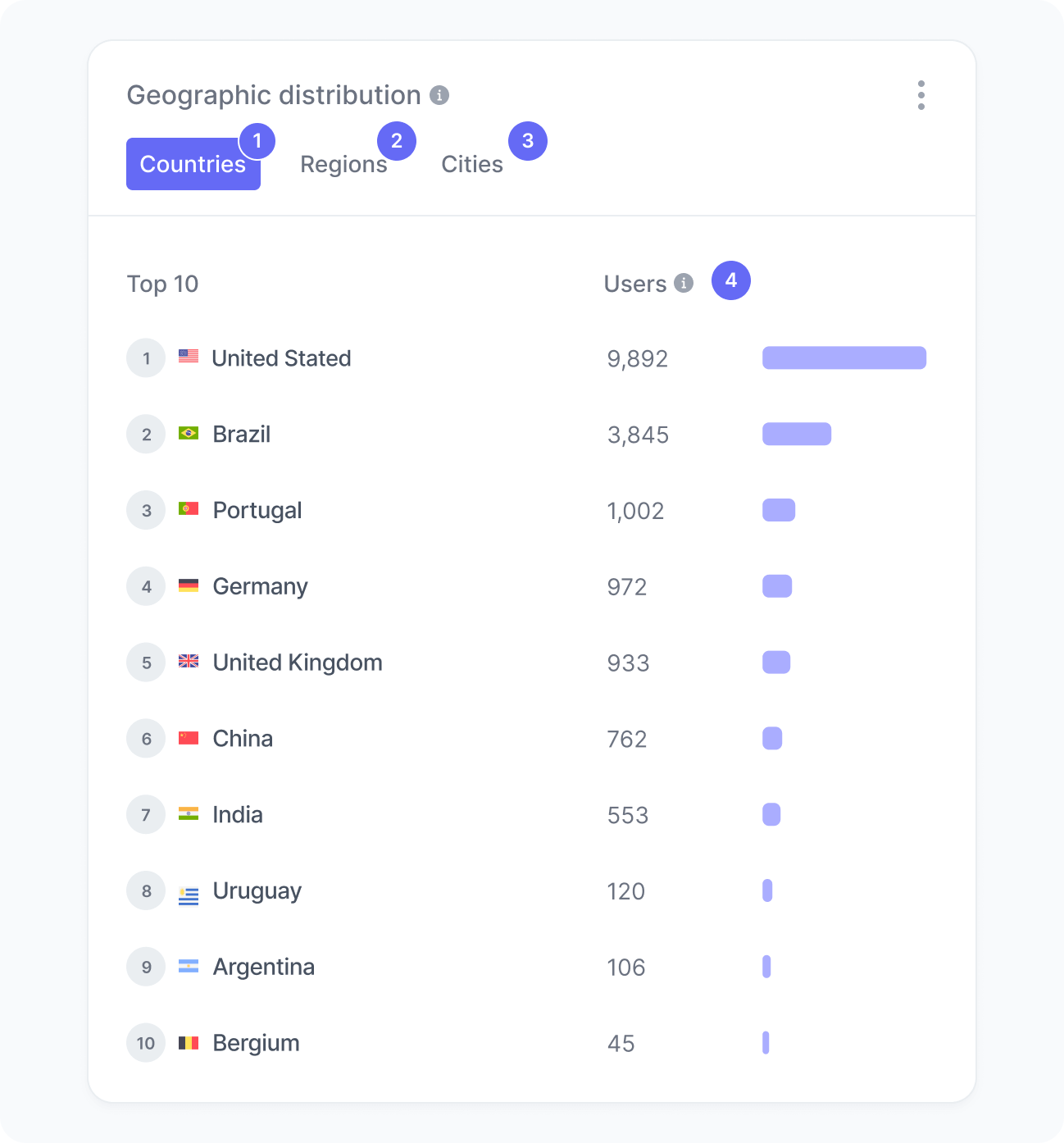
Task: Switch to the Countries tab
Action: (193, 164)
